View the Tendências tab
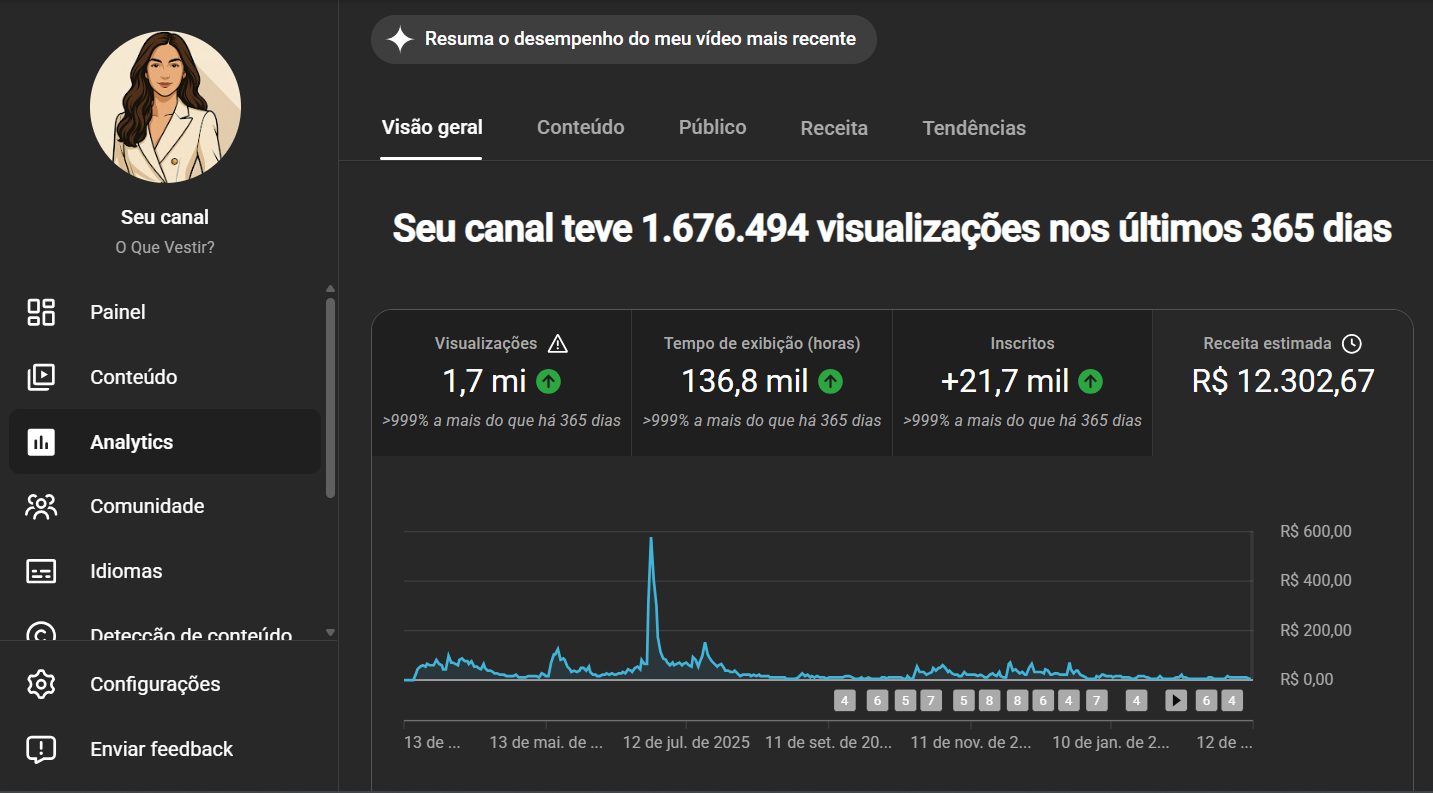 pos(973,127)
